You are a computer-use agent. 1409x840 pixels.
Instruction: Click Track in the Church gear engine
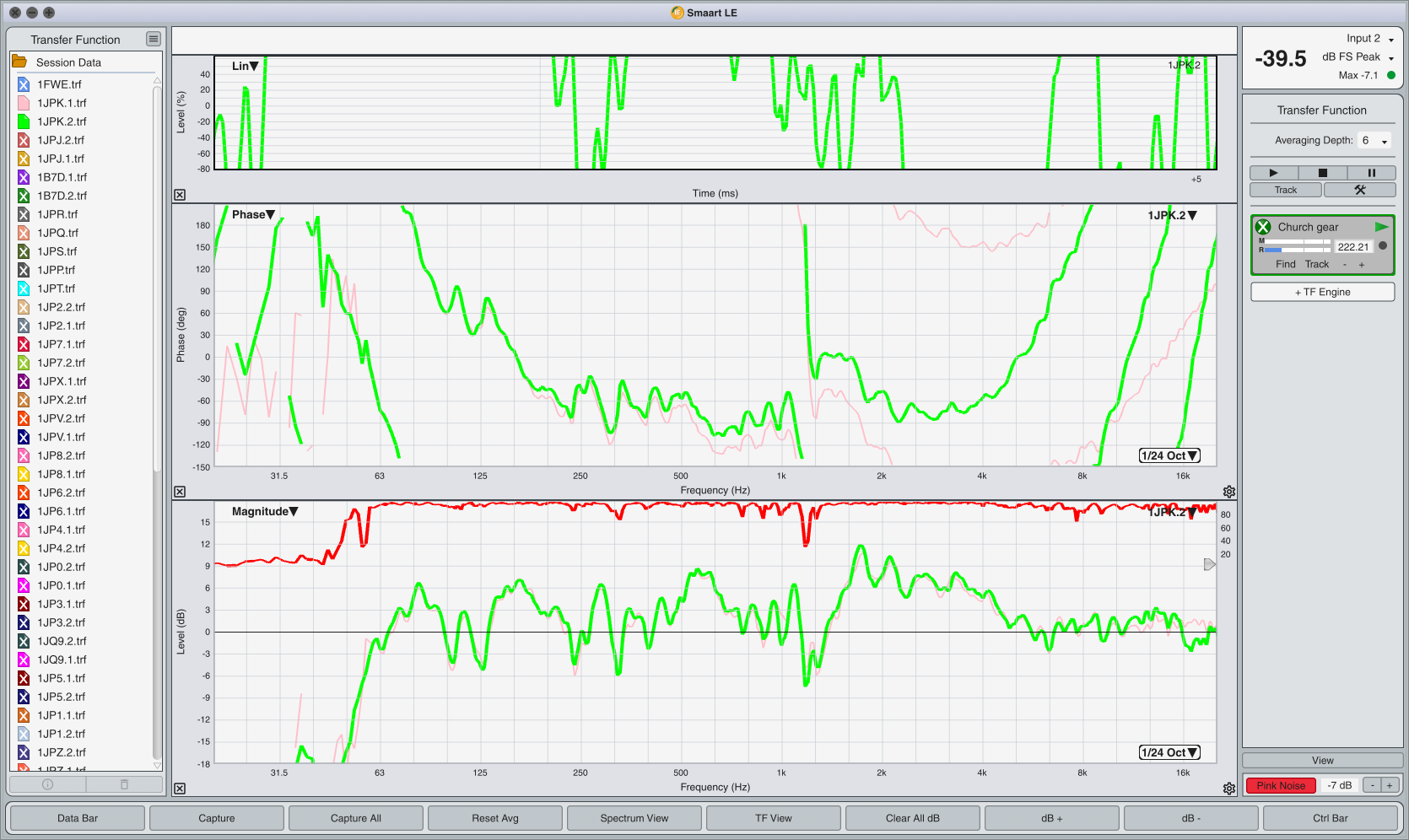click(1316, 264)
